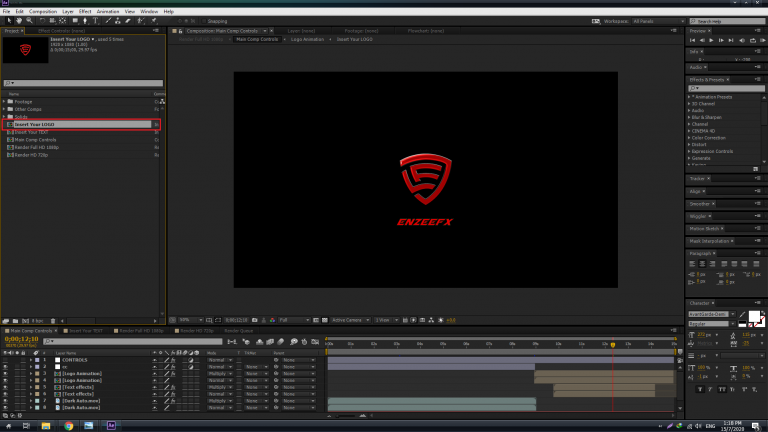
Task: Toggle the composition viewer lock icon
Action: tap(180, 31)
